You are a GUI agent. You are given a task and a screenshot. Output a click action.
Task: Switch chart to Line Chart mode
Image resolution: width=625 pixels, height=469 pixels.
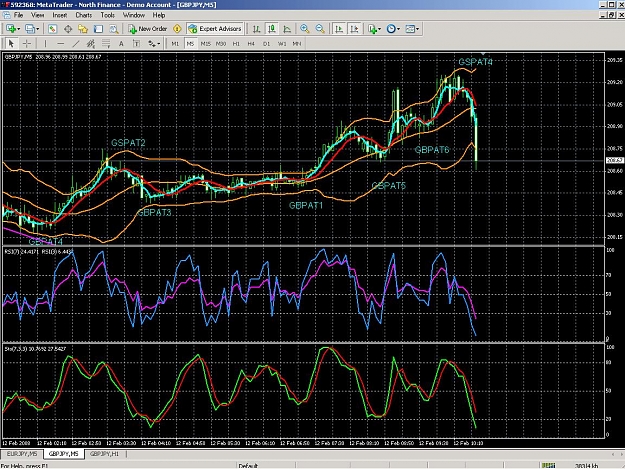tap(287, 29)
